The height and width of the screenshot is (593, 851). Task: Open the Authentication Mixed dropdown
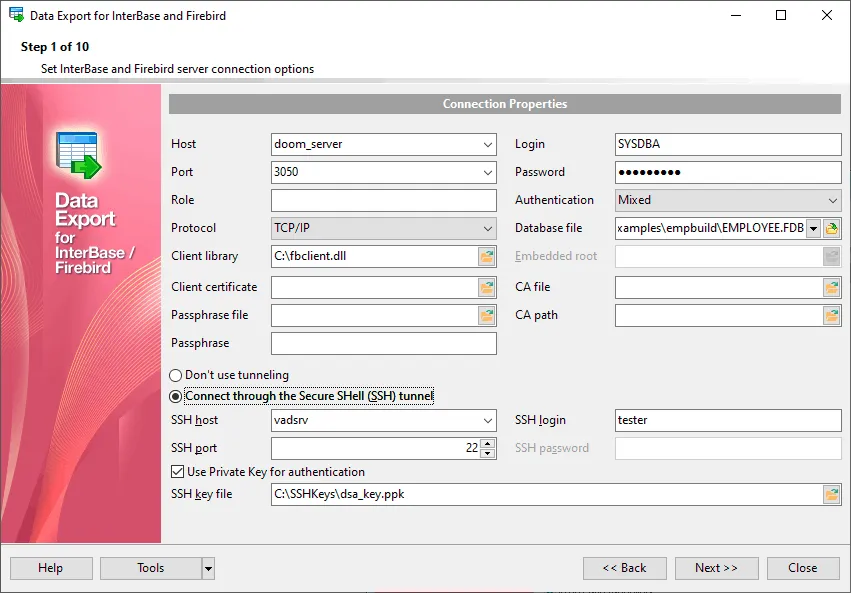click(833, 200)
